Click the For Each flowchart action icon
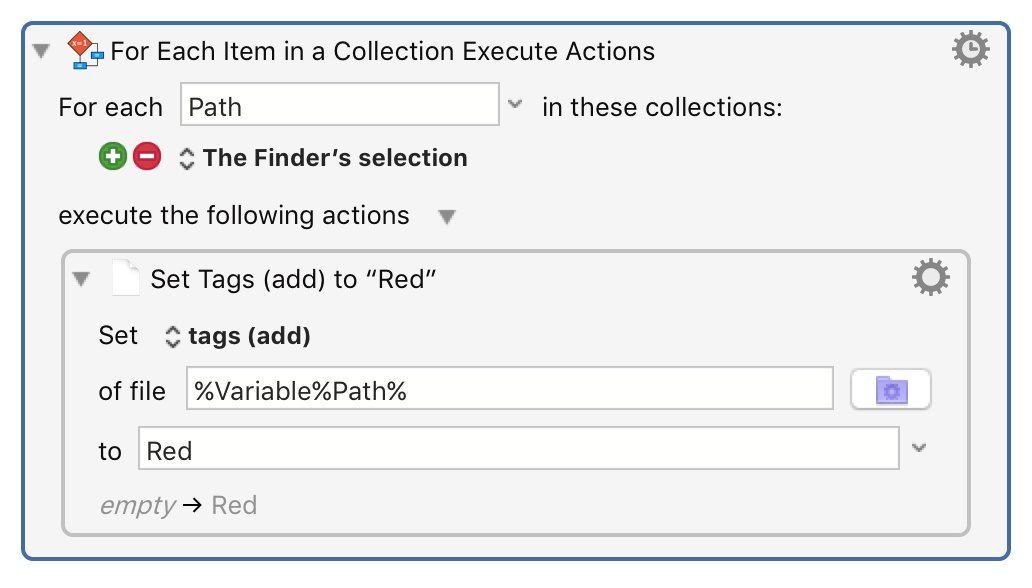Image resolution: width=1032 pixels, height=588 pixels. [85, 50]
